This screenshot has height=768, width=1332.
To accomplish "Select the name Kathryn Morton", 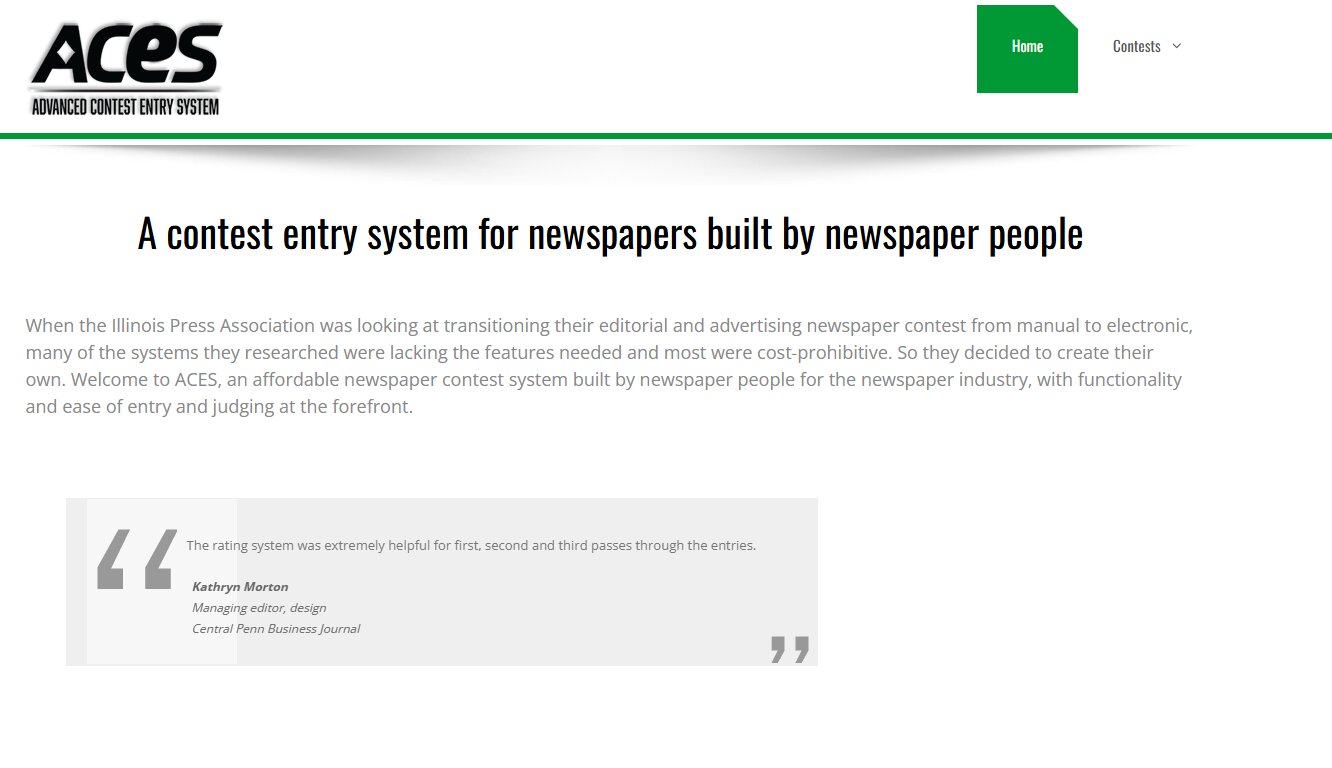I will (240, 587).
